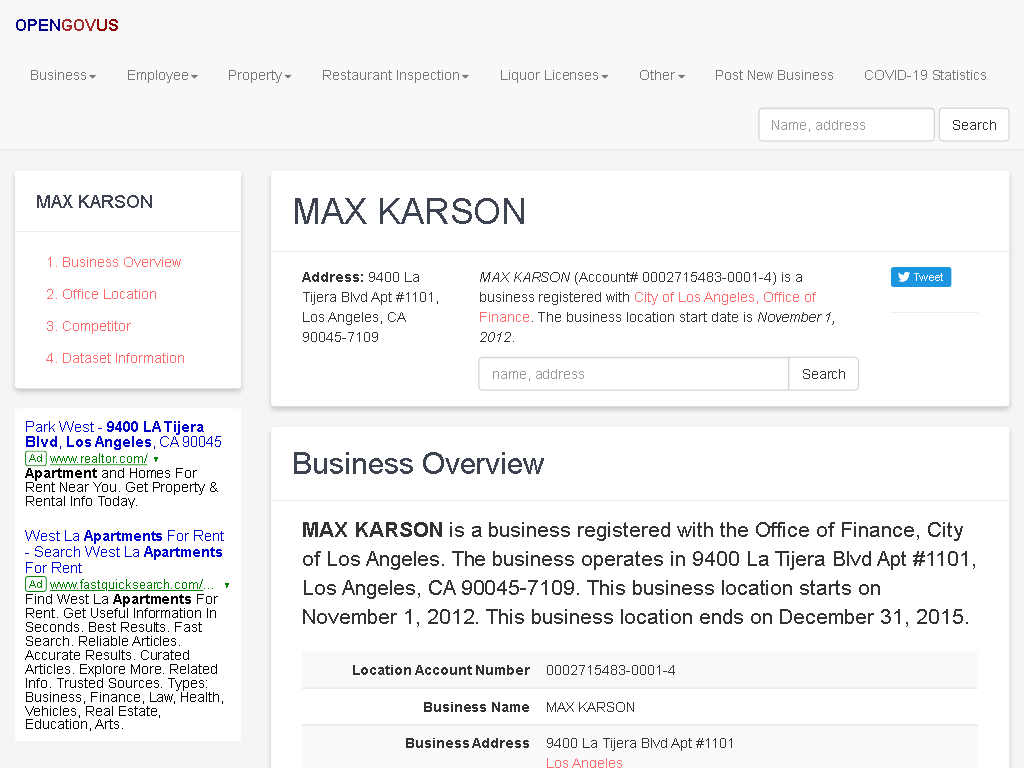Viewport: 1024px width, 768px height.
Task: Select Business Address value 9400 La Tijera Blvd
Action: tap(639, 743)
